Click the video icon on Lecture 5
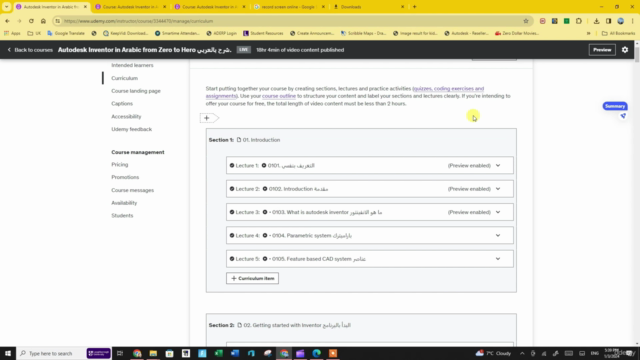The image size is (640, 360). click(265, 259)
